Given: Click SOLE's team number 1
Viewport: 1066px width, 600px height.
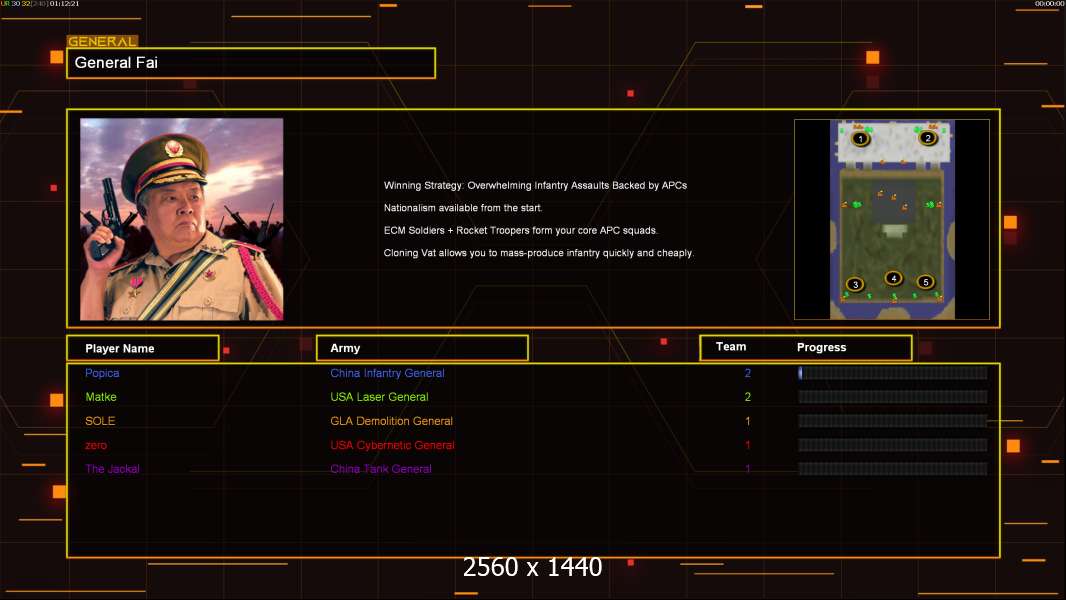Looking at the screenshot, I should tap(748, 421).
